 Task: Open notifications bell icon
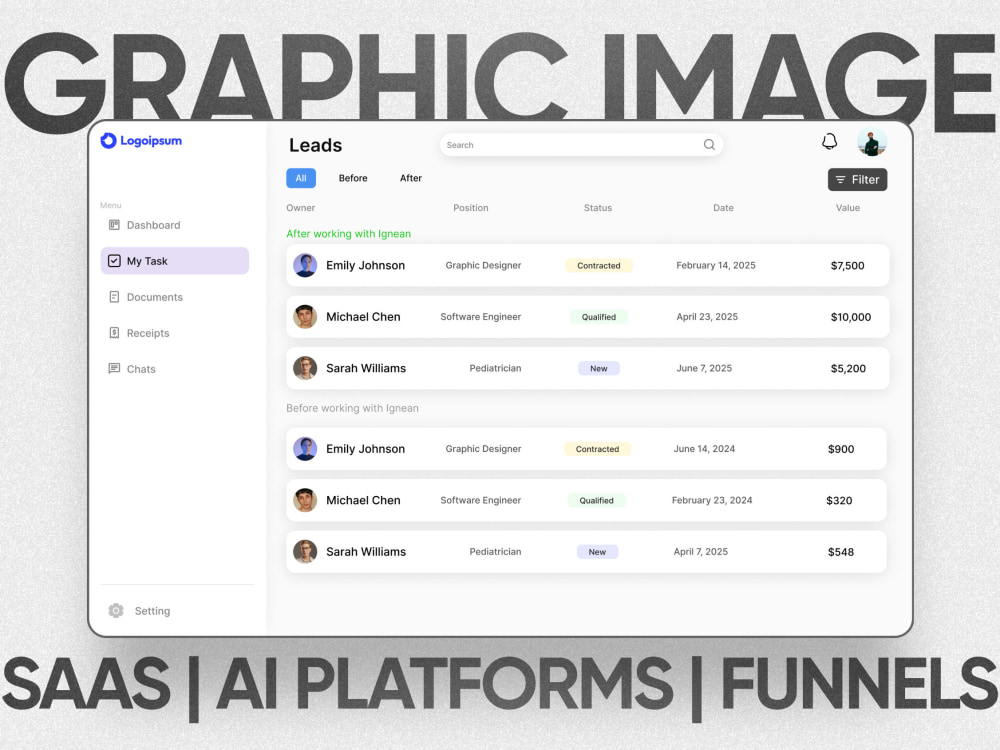pos(829,141)
